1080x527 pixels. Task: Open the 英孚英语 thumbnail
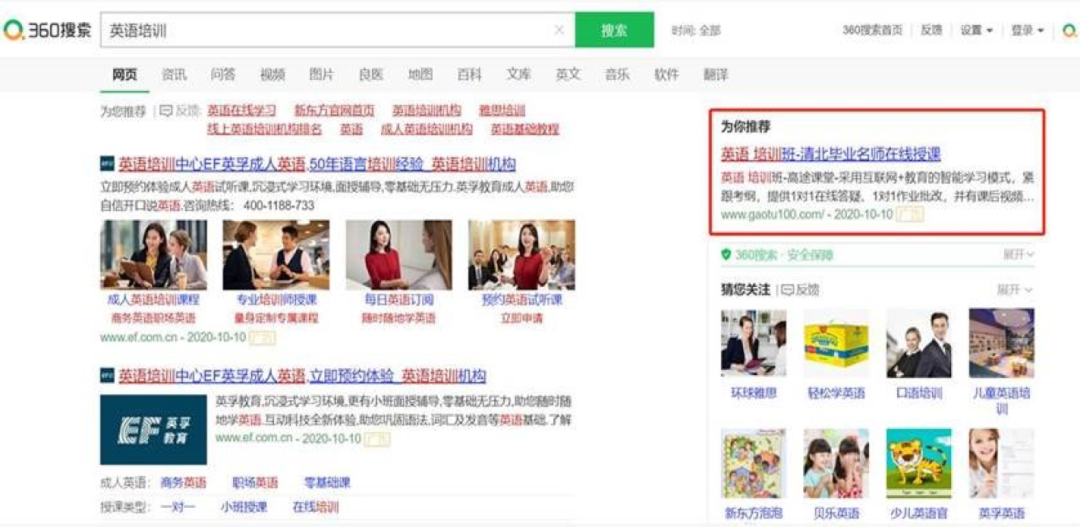click(1001, 464)
